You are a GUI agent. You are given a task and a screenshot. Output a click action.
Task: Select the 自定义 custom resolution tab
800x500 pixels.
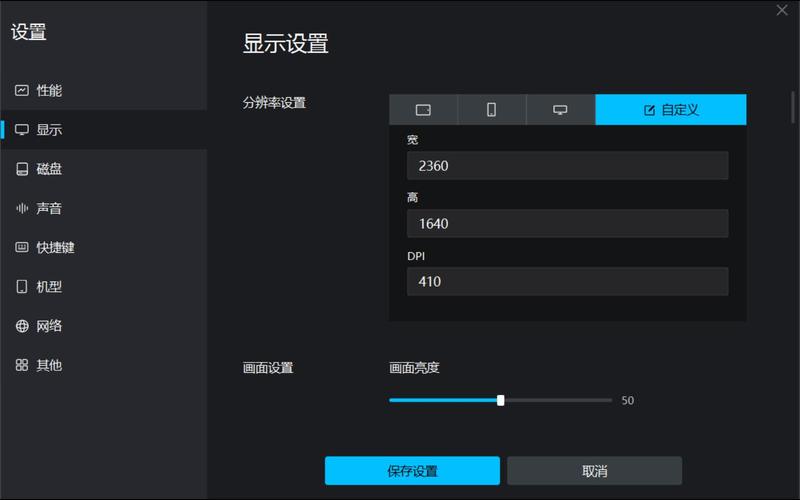pos(671,110)
